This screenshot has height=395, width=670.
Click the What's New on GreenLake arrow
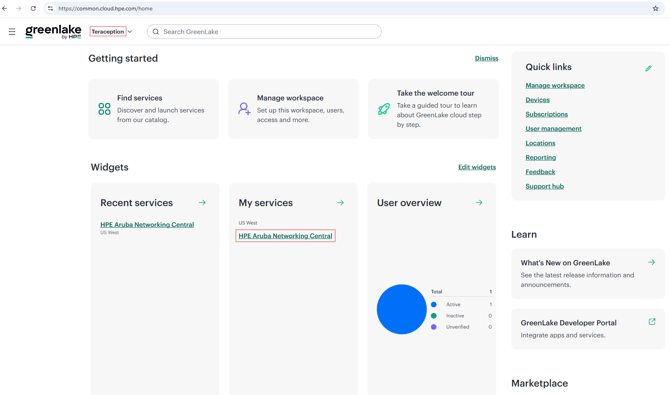click(652, 262)
